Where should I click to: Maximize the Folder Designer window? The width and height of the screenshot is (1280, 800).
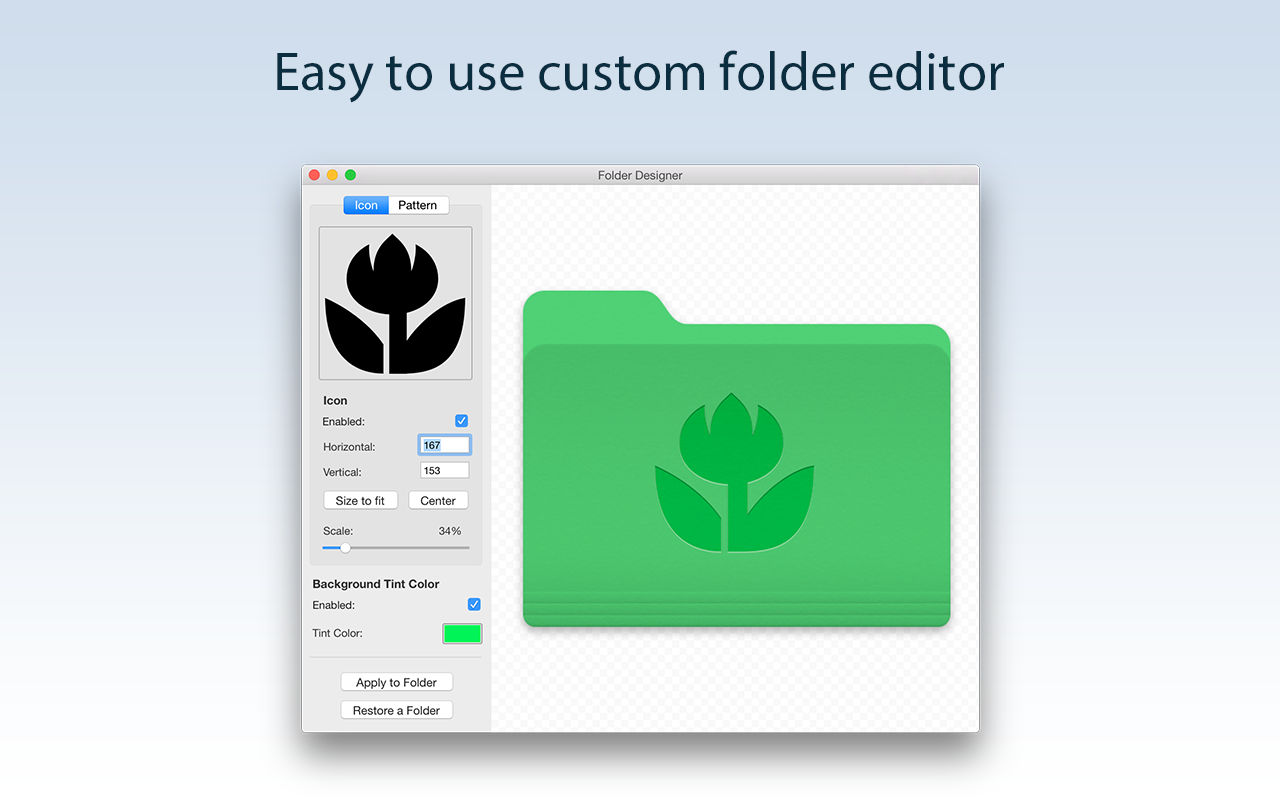click(350, 175)
